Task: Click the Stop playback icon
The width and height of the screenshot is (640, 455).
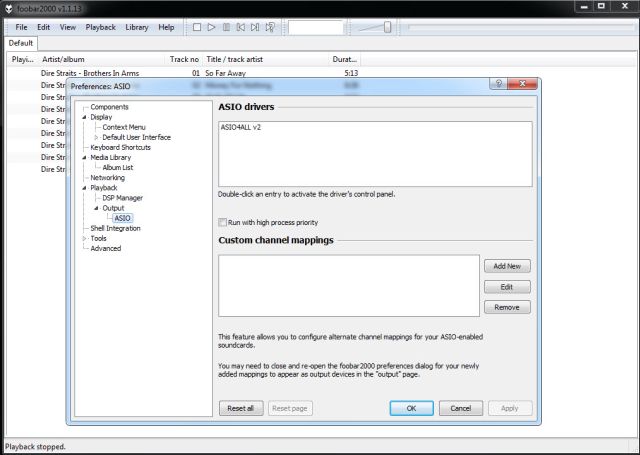Action: pos(197,27)
